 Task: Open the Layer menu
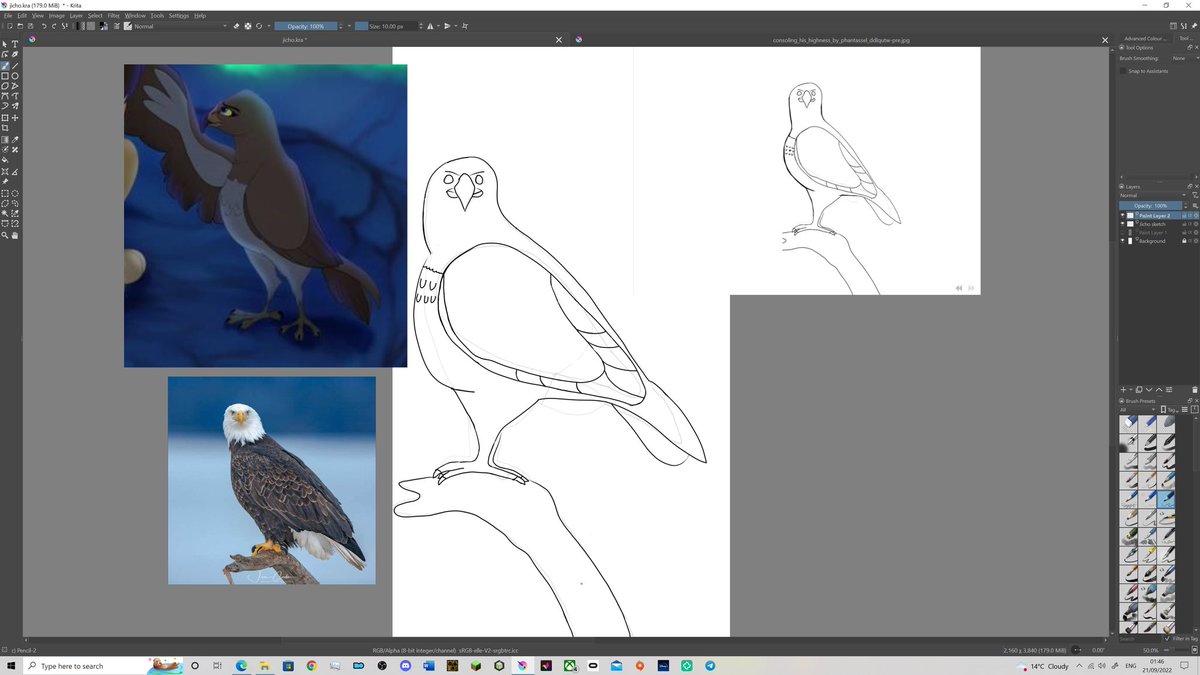[x=76, y=16]
